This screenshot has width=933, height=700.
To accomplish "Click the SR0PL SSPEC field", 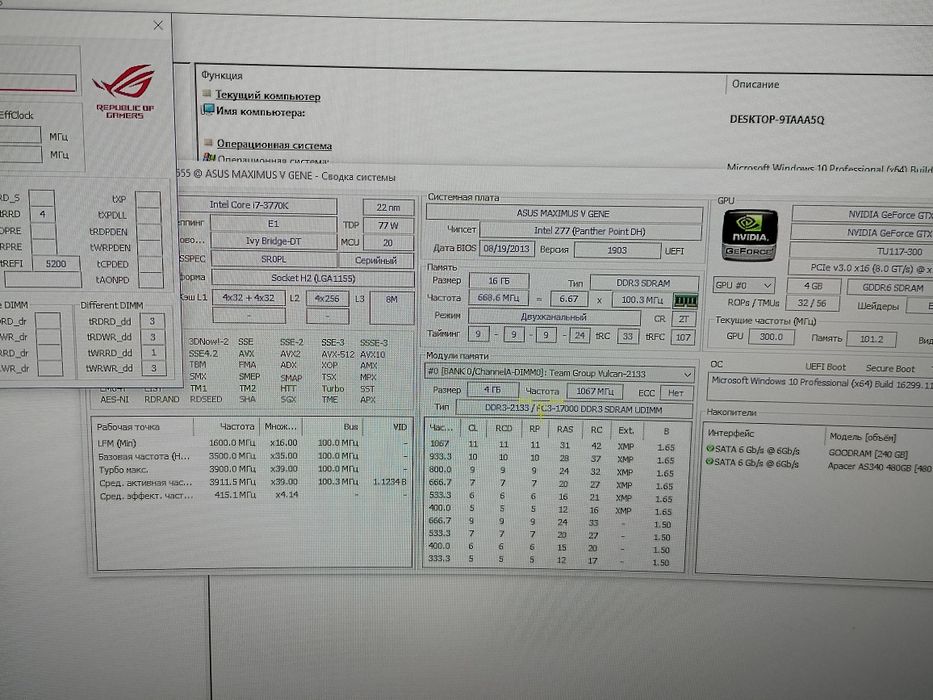I will [274, 260].
